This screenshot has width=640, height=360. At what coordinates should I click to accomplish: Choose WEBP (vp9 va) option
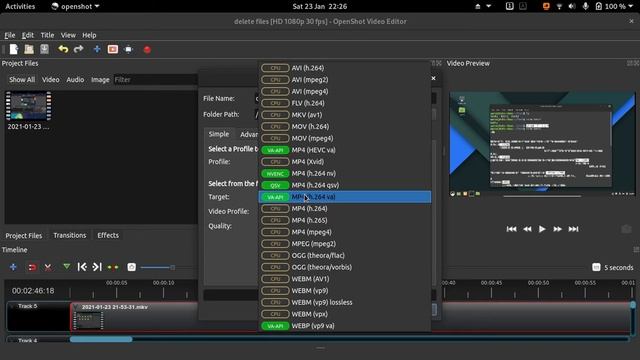point(345,326)
